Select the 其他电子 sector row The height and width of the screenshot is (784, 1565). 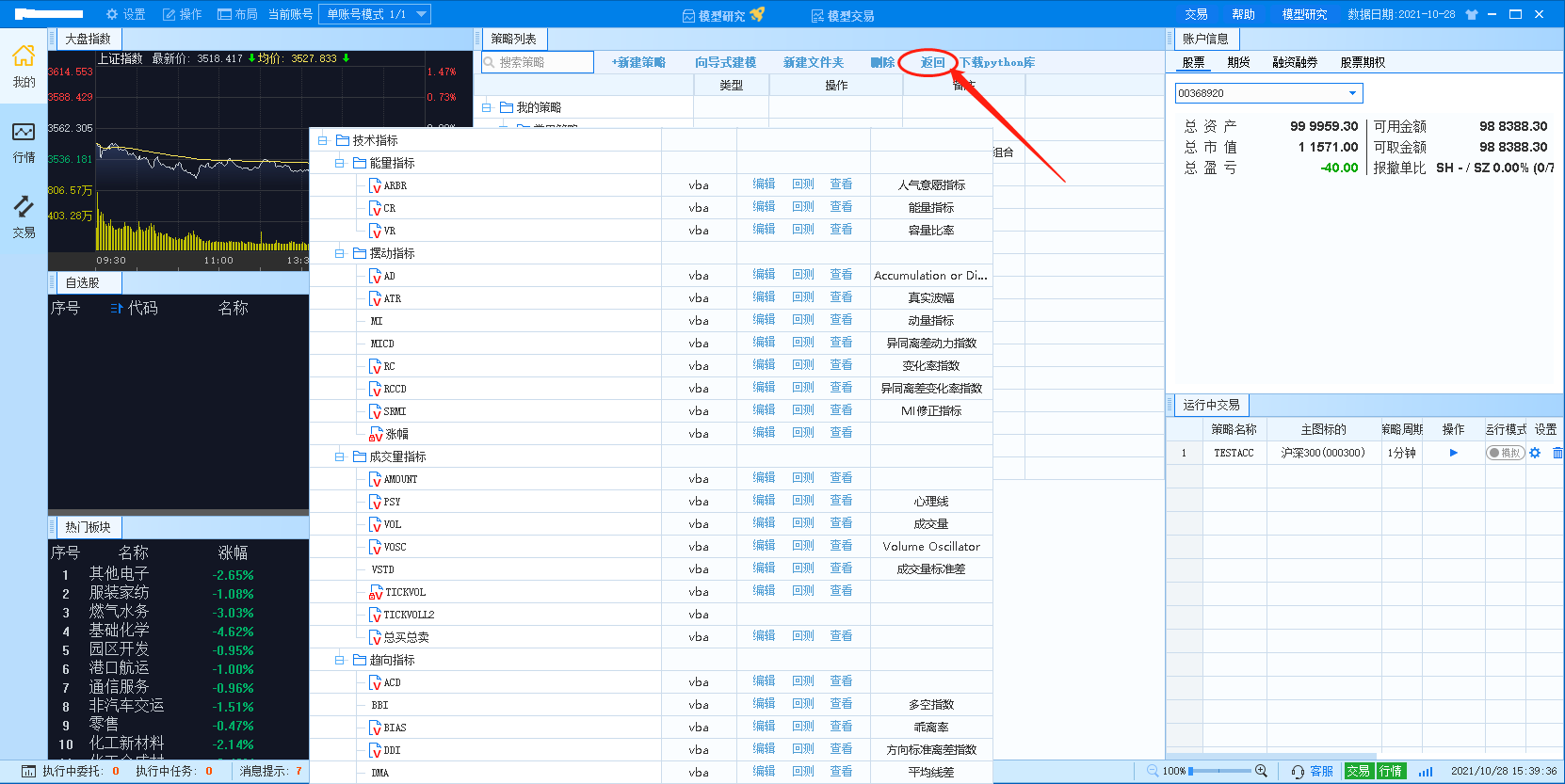(178, 574)
